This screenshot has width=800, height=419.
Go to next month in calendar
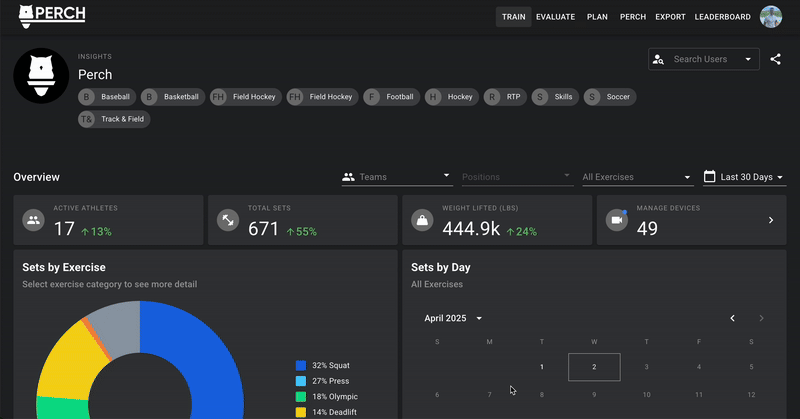(761, 318)
